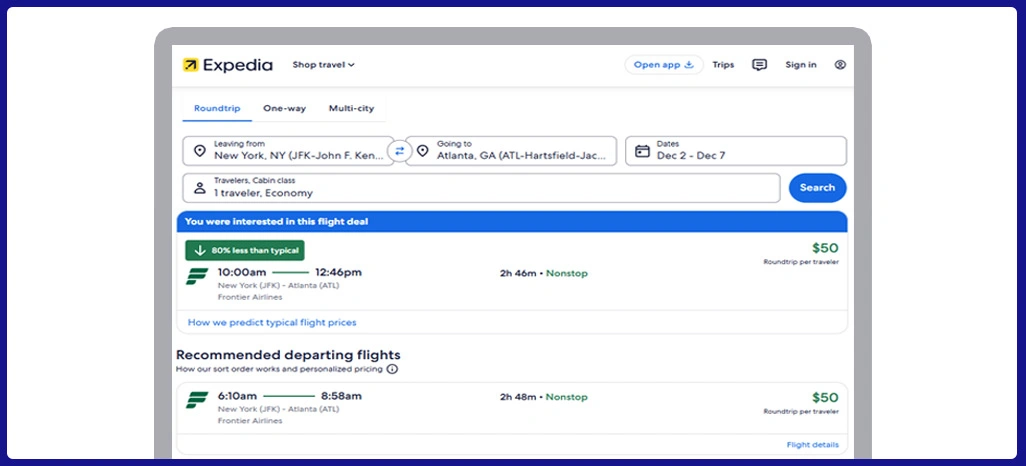This screenshot has height=466, width=1026.
Task: Click the Recommended departing flights heading
Action: (288, 355)
